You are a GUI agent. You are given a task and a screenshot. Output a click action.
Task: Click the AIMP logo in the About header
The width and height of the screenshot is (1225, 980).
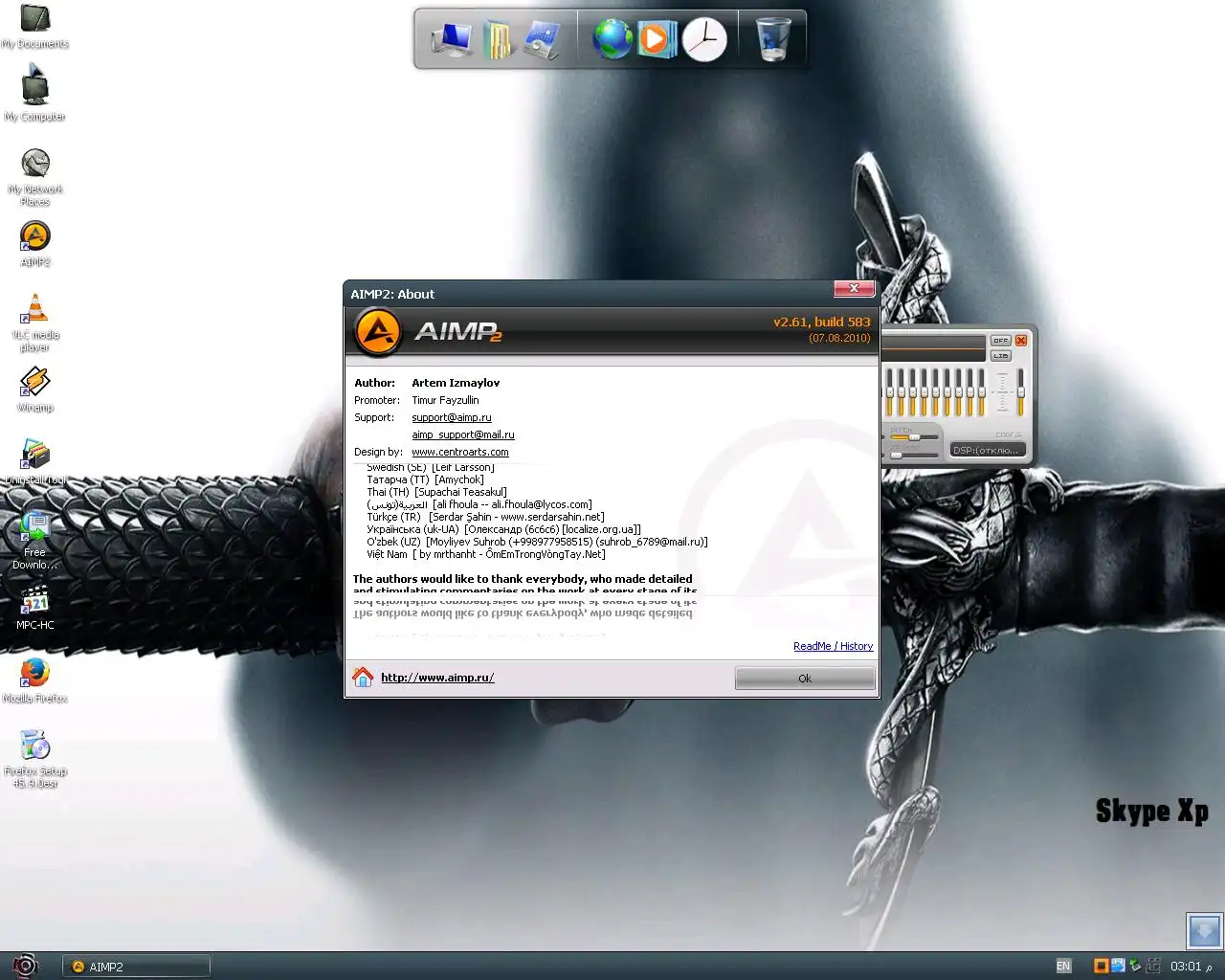click(377, 333)
